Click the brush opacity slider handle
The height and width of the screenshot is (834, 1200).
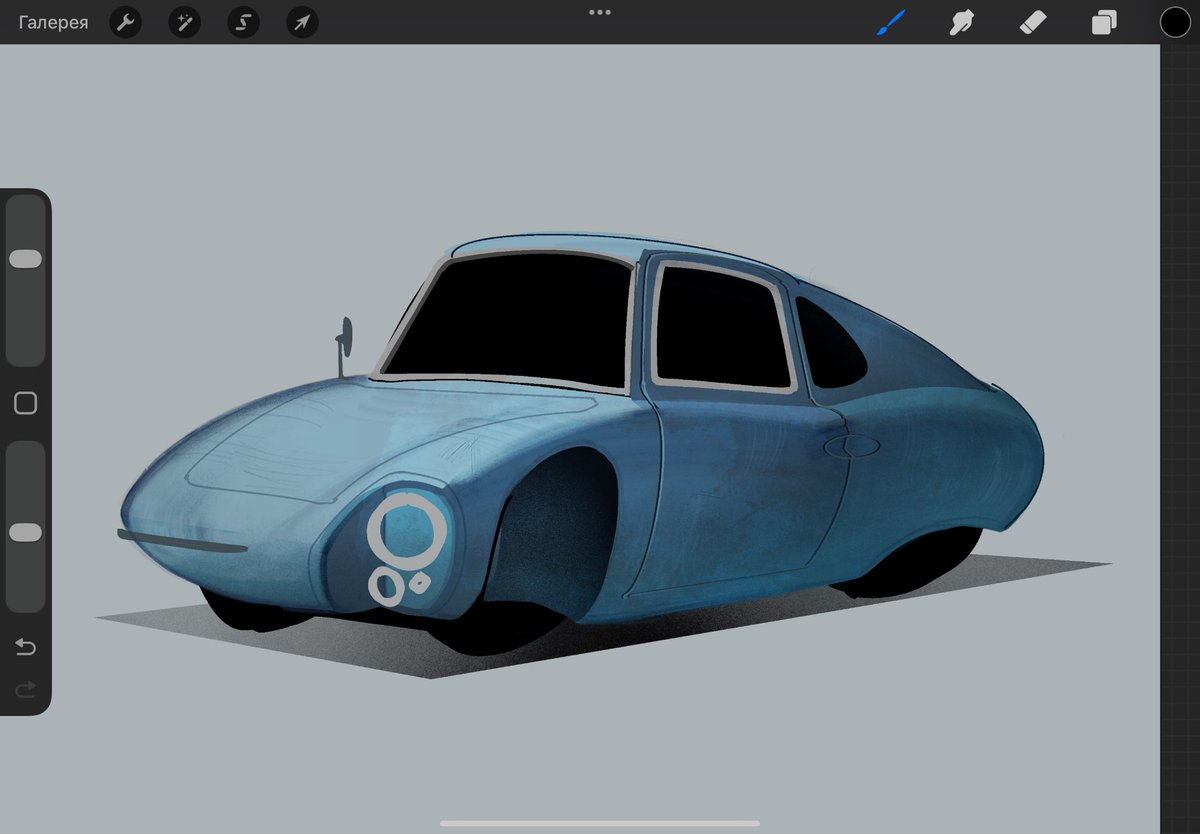pyautogui.click(x=25, y=533)
